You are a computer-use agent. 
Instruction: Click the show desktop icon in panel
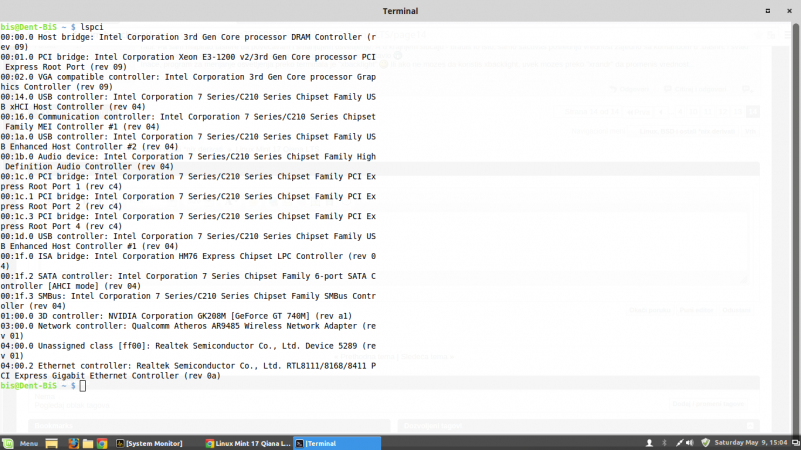pyautogui.click(x=52, y=443)
